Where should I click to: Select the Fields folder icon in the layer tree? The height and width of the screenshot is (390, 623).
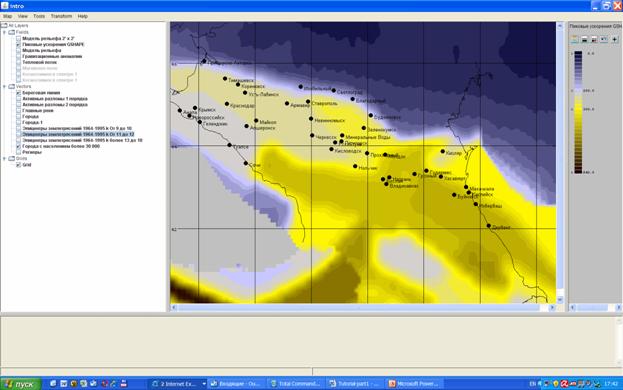tap(12, 32)
